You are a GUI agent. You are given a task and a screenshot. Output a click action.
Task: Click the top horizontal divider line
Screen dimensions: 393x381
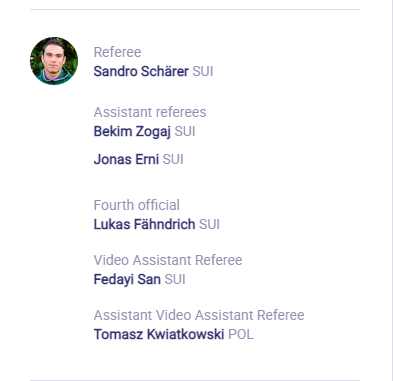click(x=195, y=9)
